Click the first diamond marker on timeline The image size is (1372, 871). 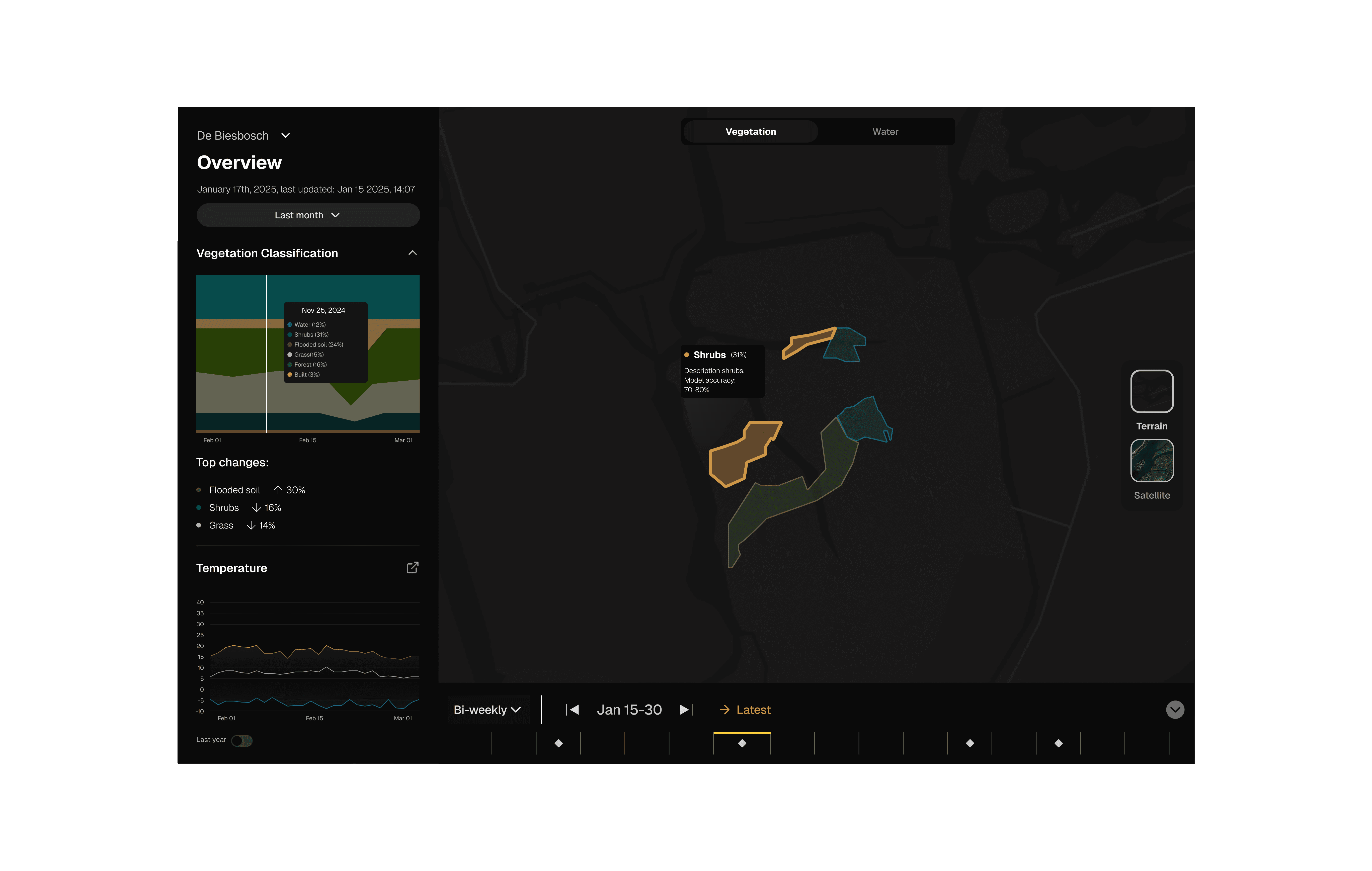click(558, 743)
